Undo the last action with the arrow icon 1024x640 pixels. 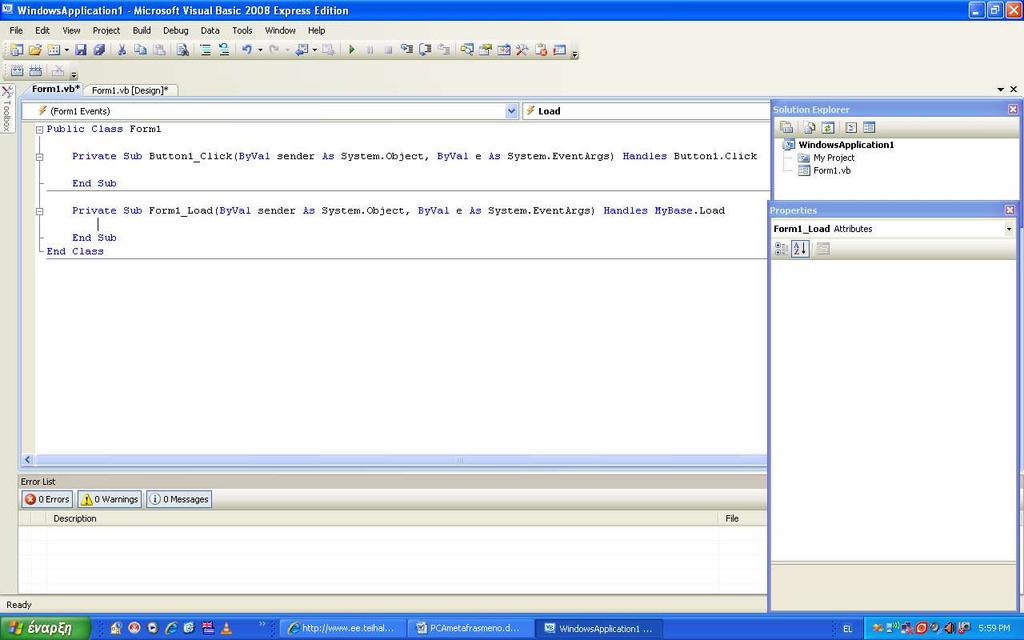coord(247,50)
